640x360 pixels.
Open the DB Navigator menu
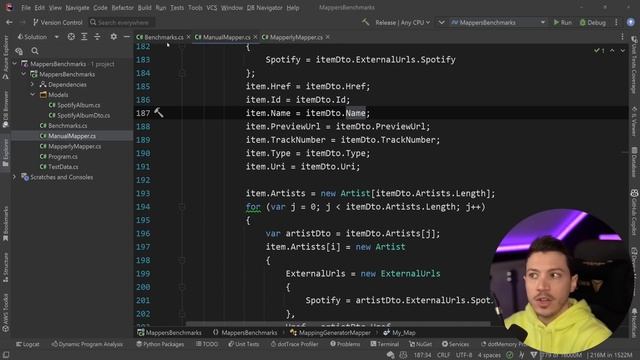[264, 8]
